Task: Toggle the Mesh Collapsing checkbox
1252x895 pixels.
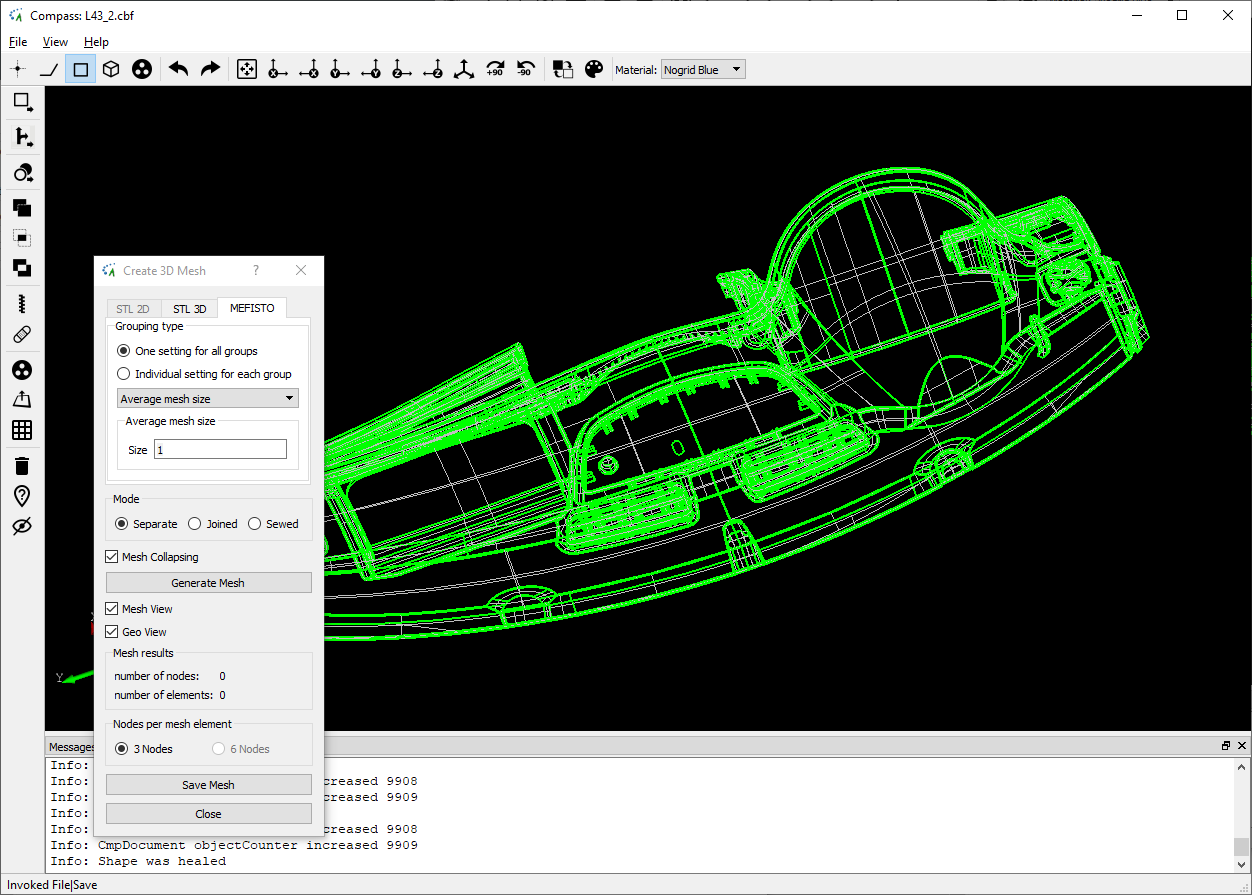Action: click(112, 557)
